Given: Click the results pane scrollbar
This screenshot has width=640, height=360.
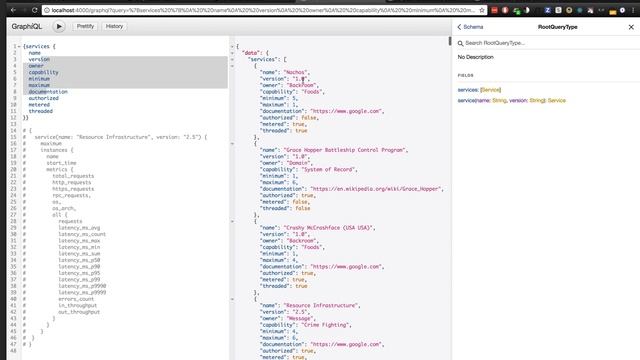Looking at the screenshot, I should pyautogui.click(x=450, y=41).
